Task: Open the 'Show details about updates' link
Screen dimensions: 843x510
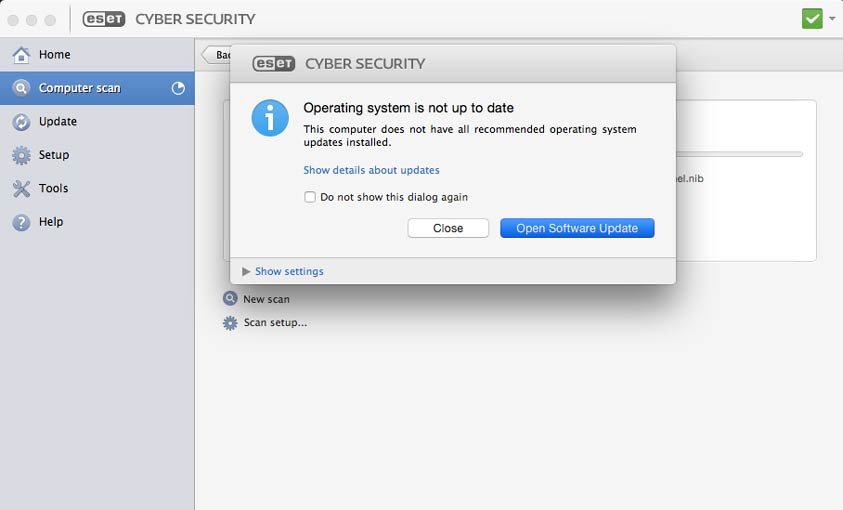Action: pyautogui.click(x=371, y=170)
